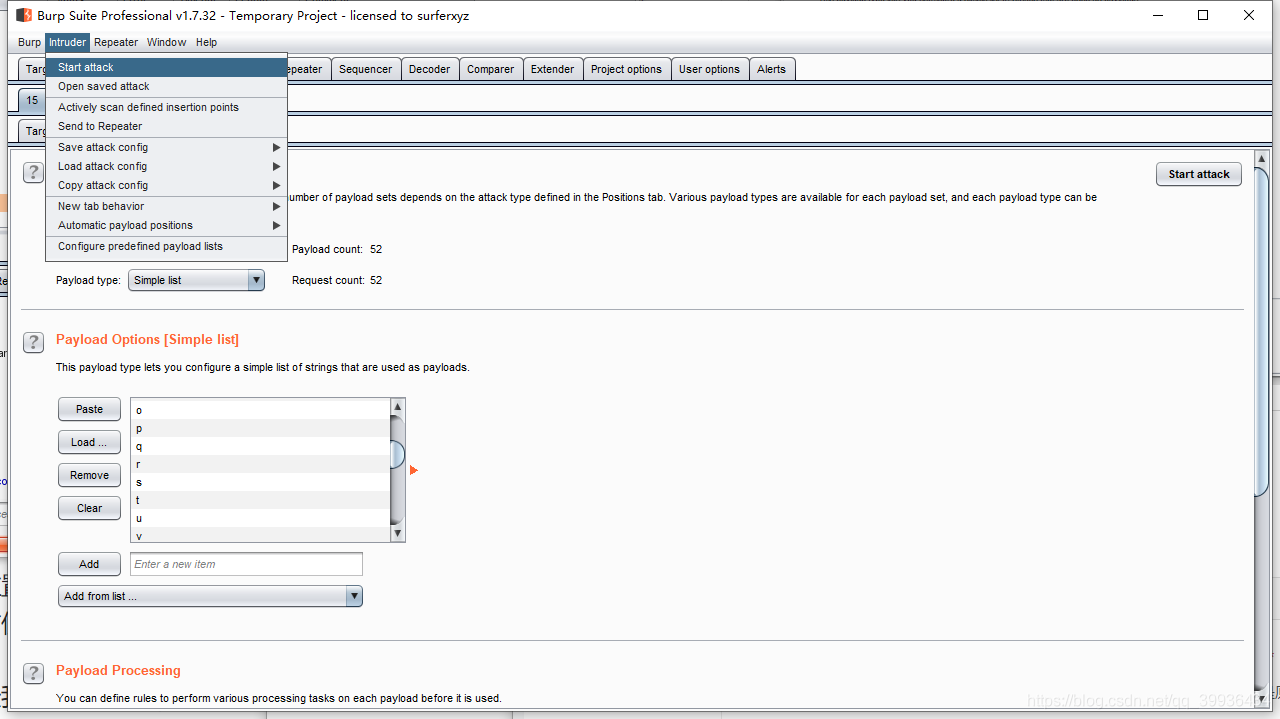The height and width of the screenshot is (719, 1280).
Task: Click the Start attack button at right
Action: pyautogui.click(x=1199, y=174)
